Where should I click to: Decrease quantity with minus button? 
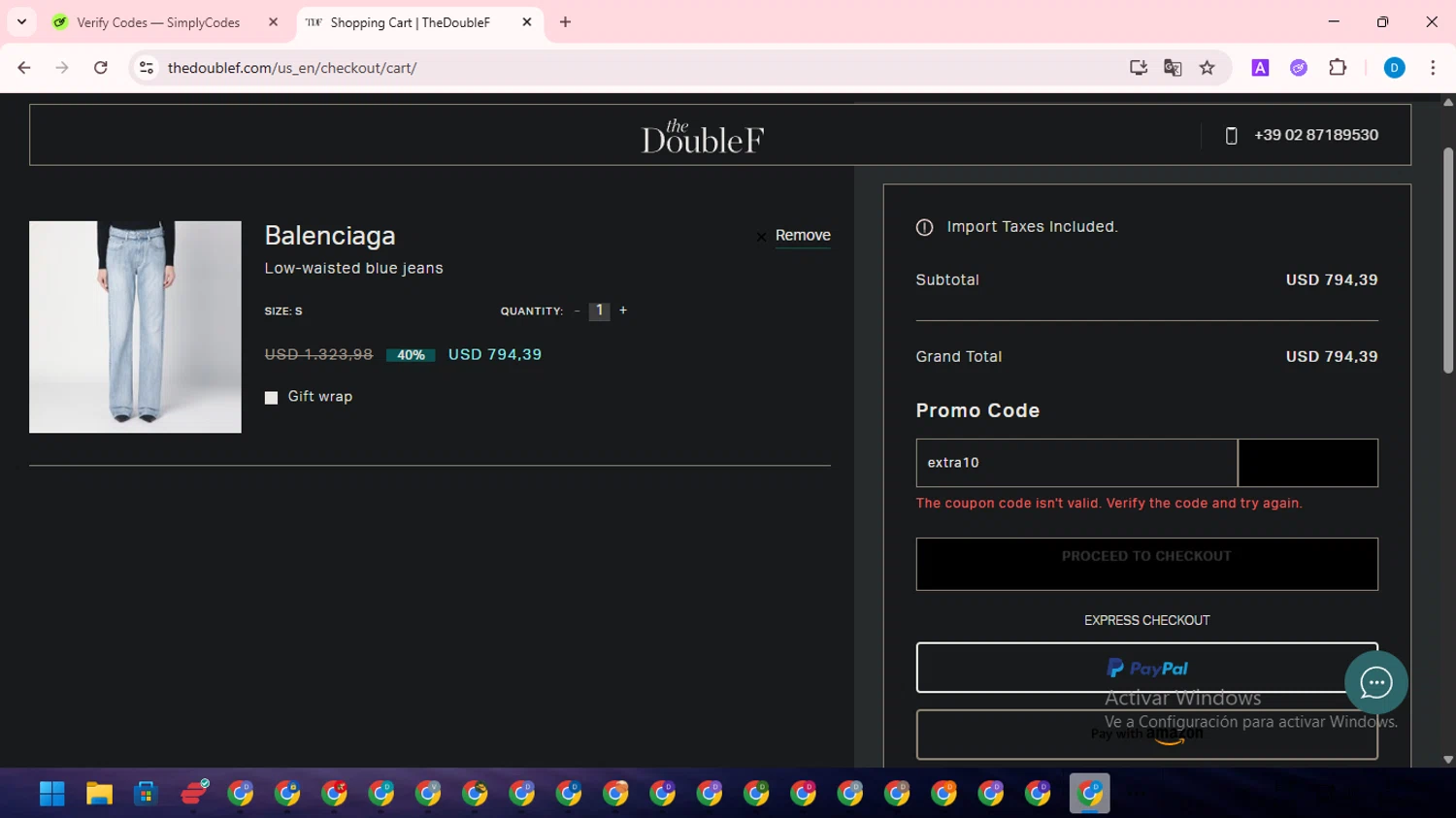point(577,311)
